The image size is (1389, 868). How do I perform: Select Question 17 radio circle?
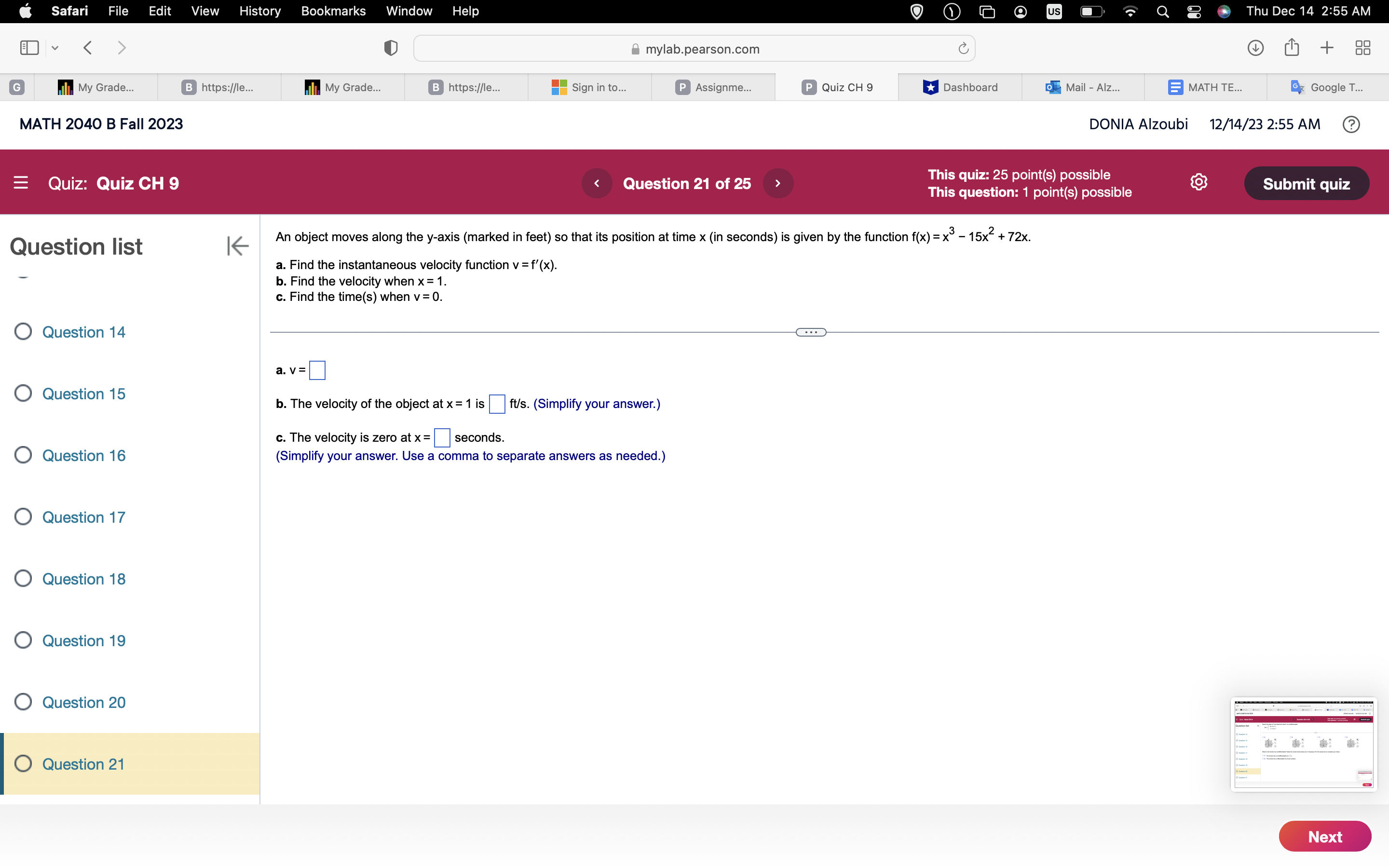[23, 516]
